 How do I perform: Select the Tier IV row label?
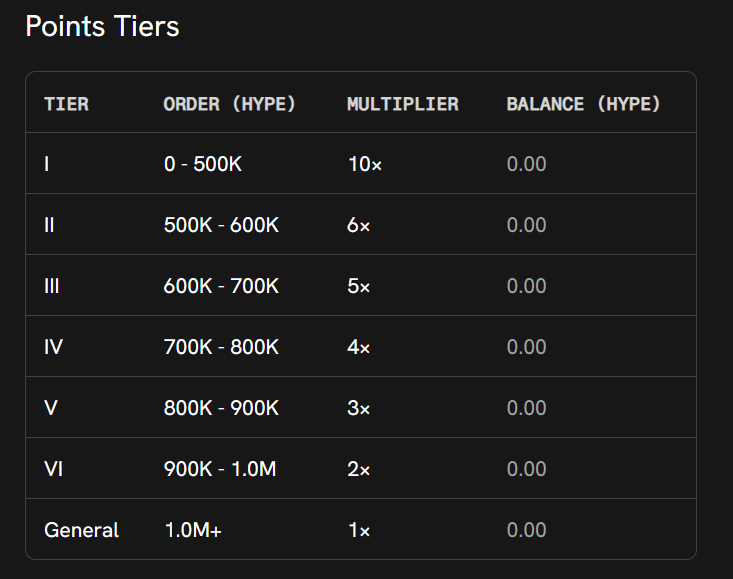(54, 347)
